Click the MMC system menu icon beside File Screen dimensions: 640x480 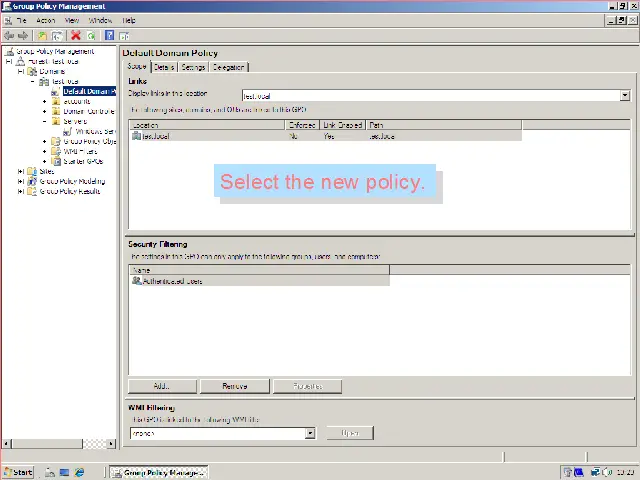click(8, 20)
